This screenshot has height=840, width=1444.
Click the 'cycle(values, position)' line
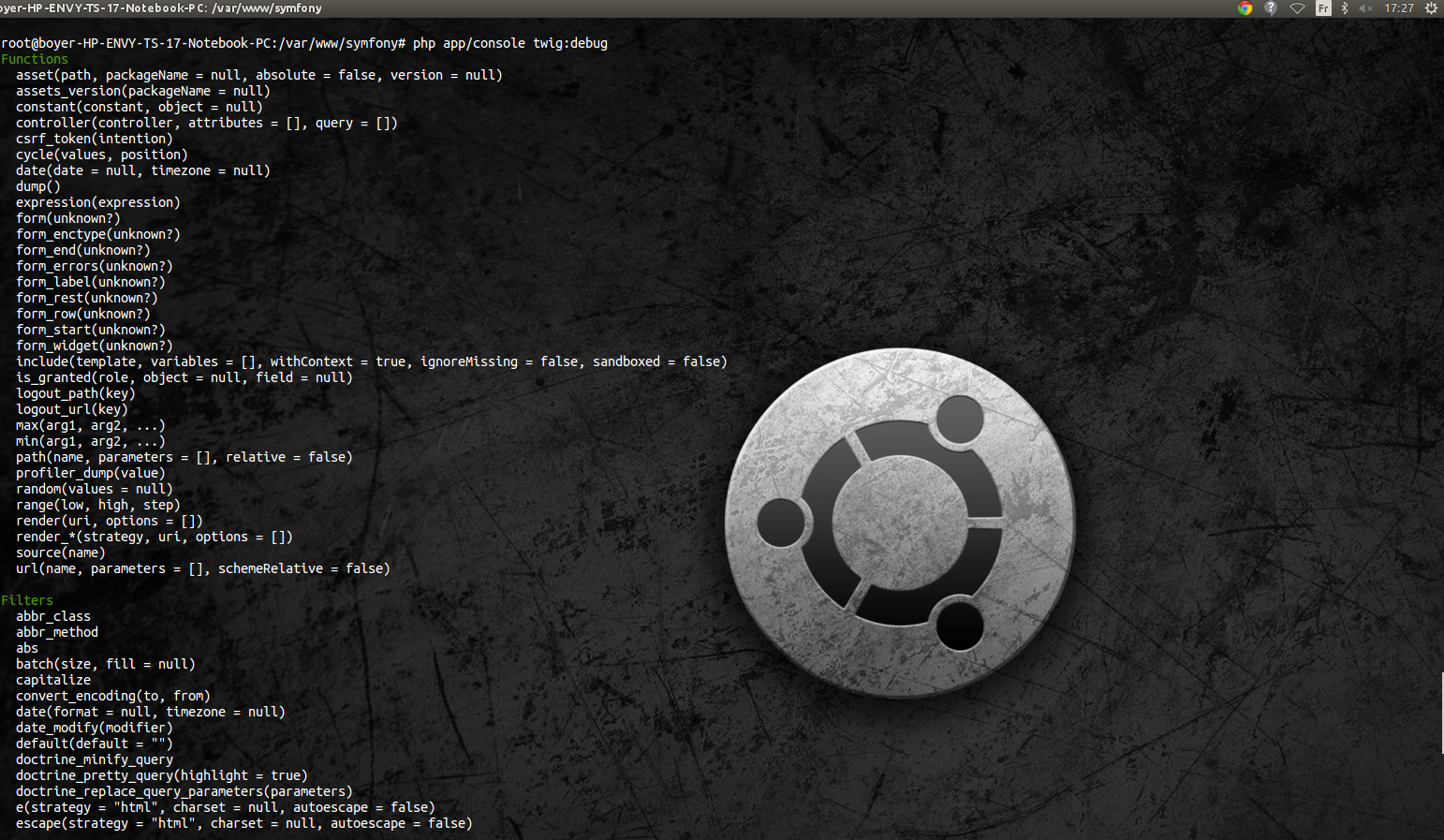tap(102, 155)
